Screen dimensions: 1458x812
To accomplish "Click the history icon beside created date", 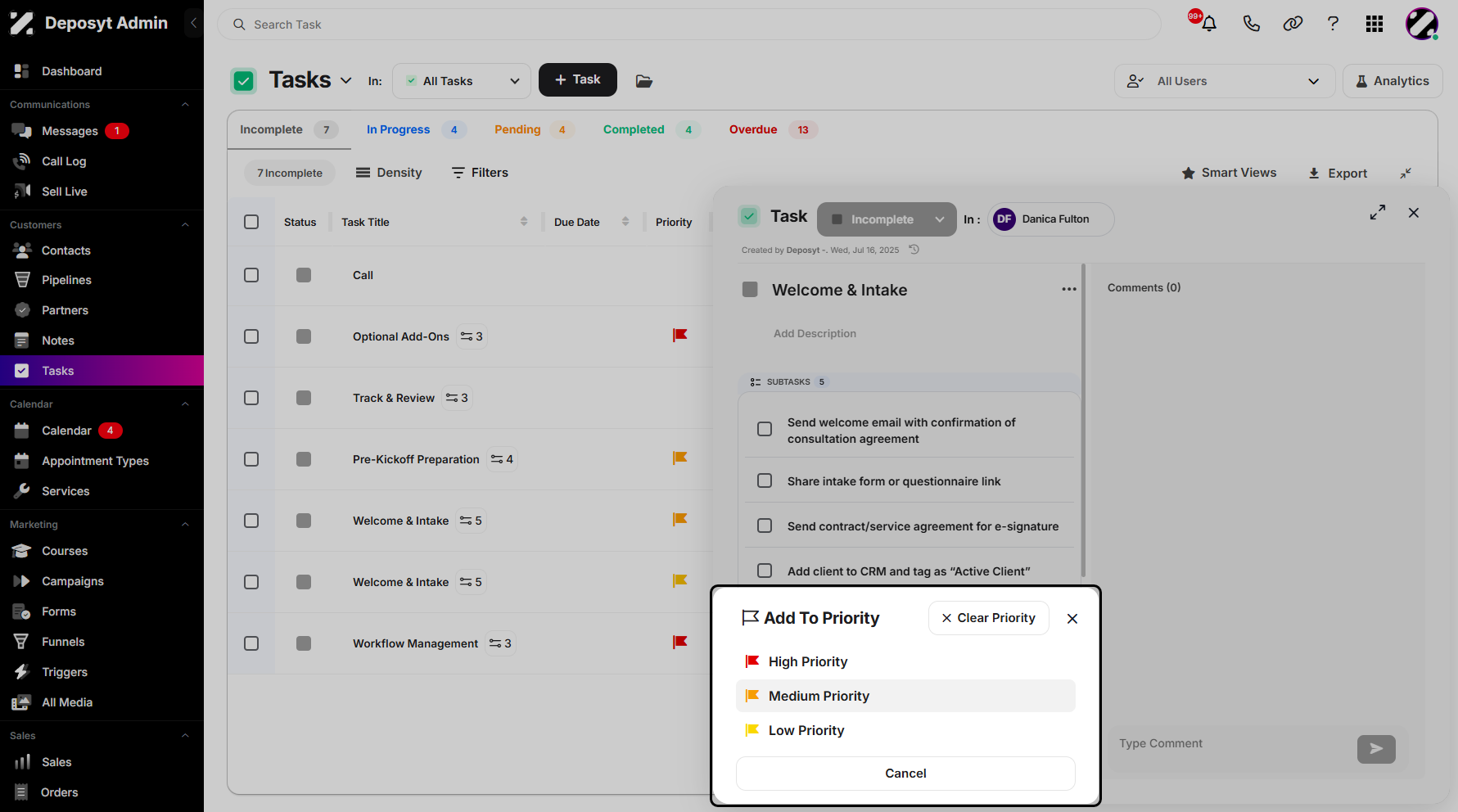I will (914, 250).
